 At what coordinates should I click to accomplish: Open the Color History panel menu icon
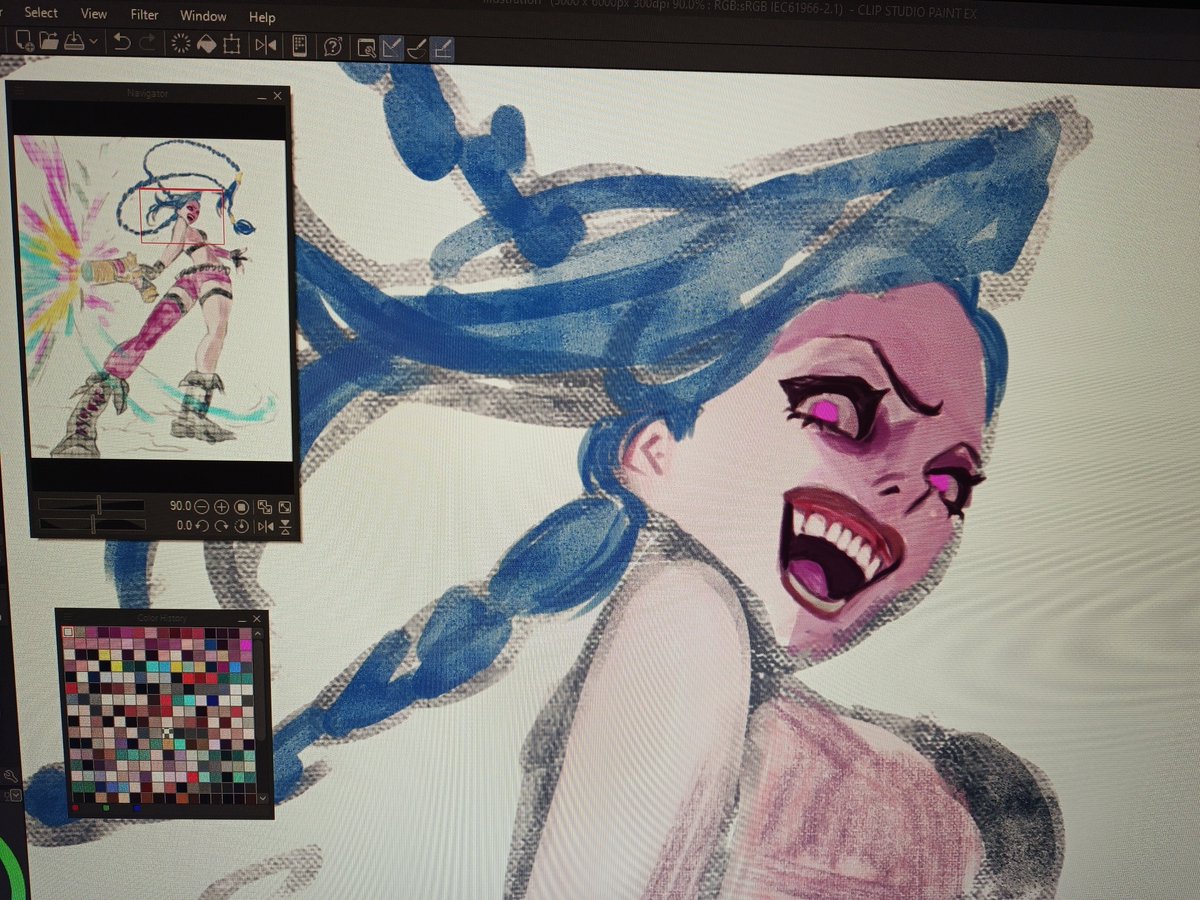[x=68, y=617]
